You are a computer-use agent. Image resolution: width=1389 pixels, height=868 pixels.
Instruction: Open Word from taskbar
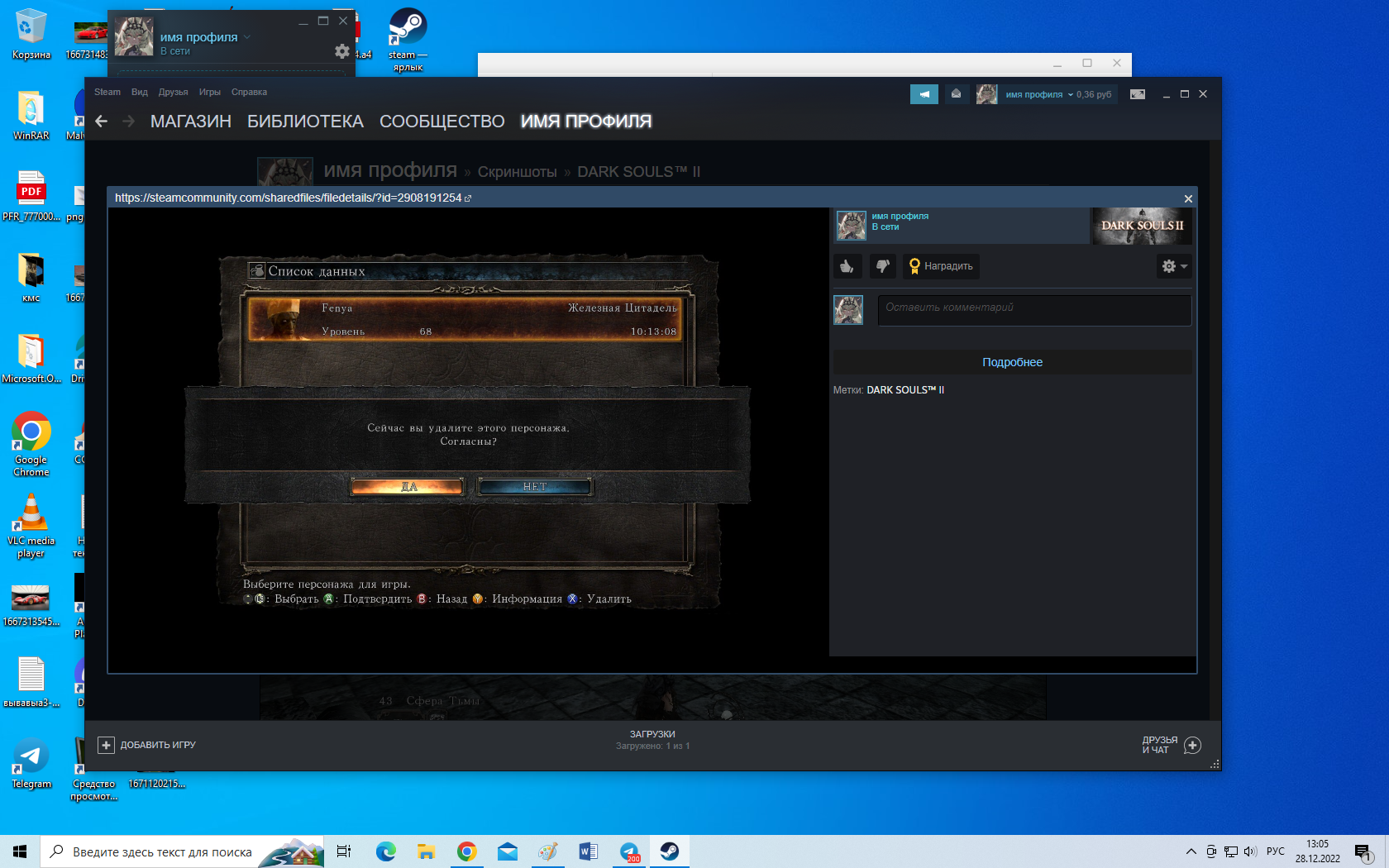click(589, 851)
